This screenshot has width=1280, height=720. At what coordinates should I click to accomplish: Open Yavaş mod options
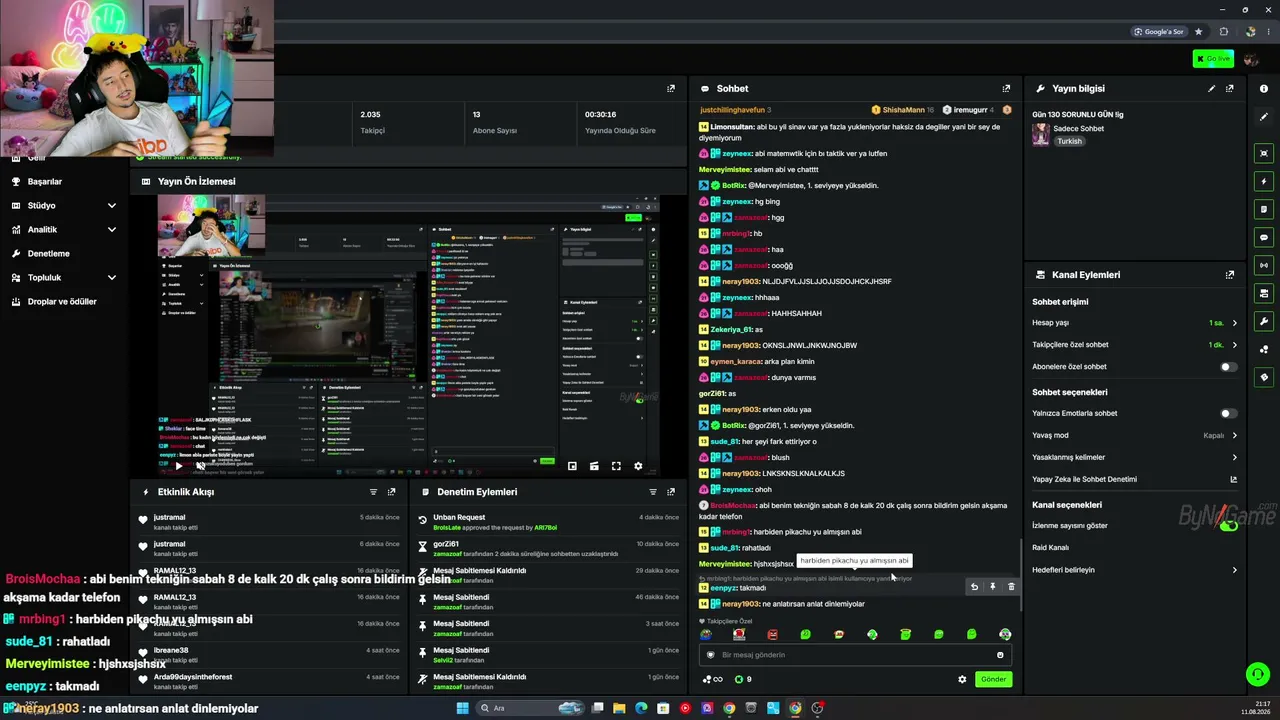click(x=1135, y=435)
